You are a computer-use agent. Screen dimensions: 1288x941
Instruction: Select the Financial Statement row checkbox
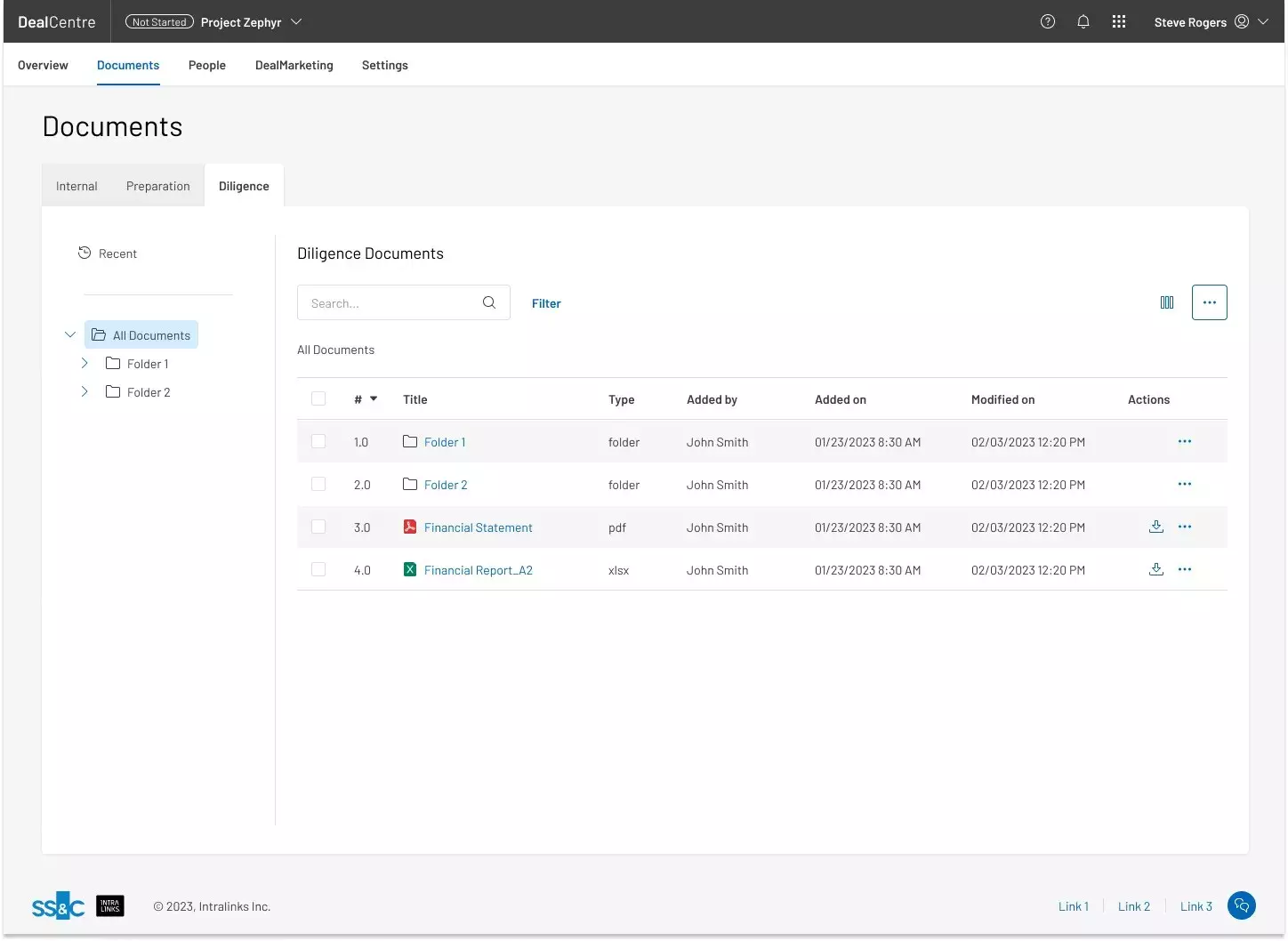pos(318,527)
